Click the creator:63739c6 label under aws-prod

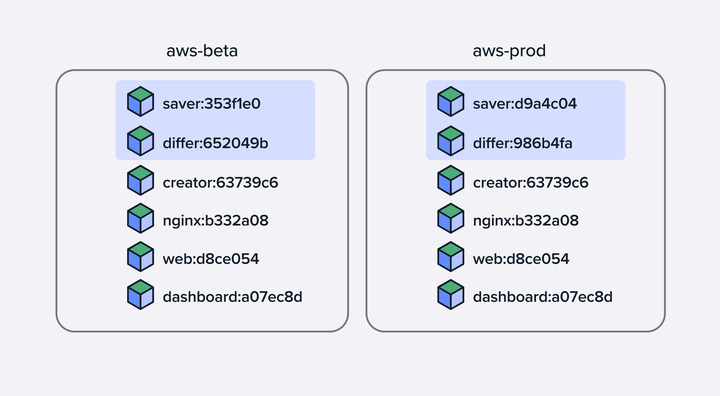click(x=531, y=183)
